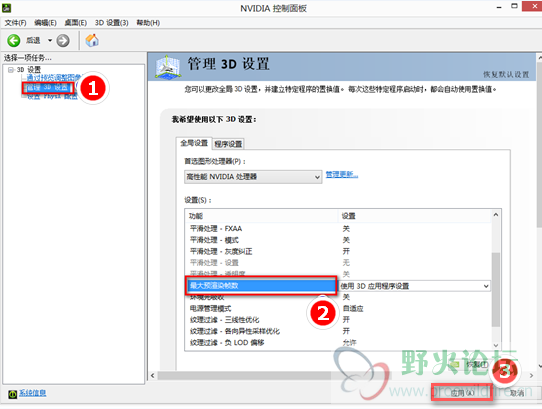Click the 功能 column header
The width and height of the screenshot is (542, 409).
pyautogui.click(x=261, y=216)
